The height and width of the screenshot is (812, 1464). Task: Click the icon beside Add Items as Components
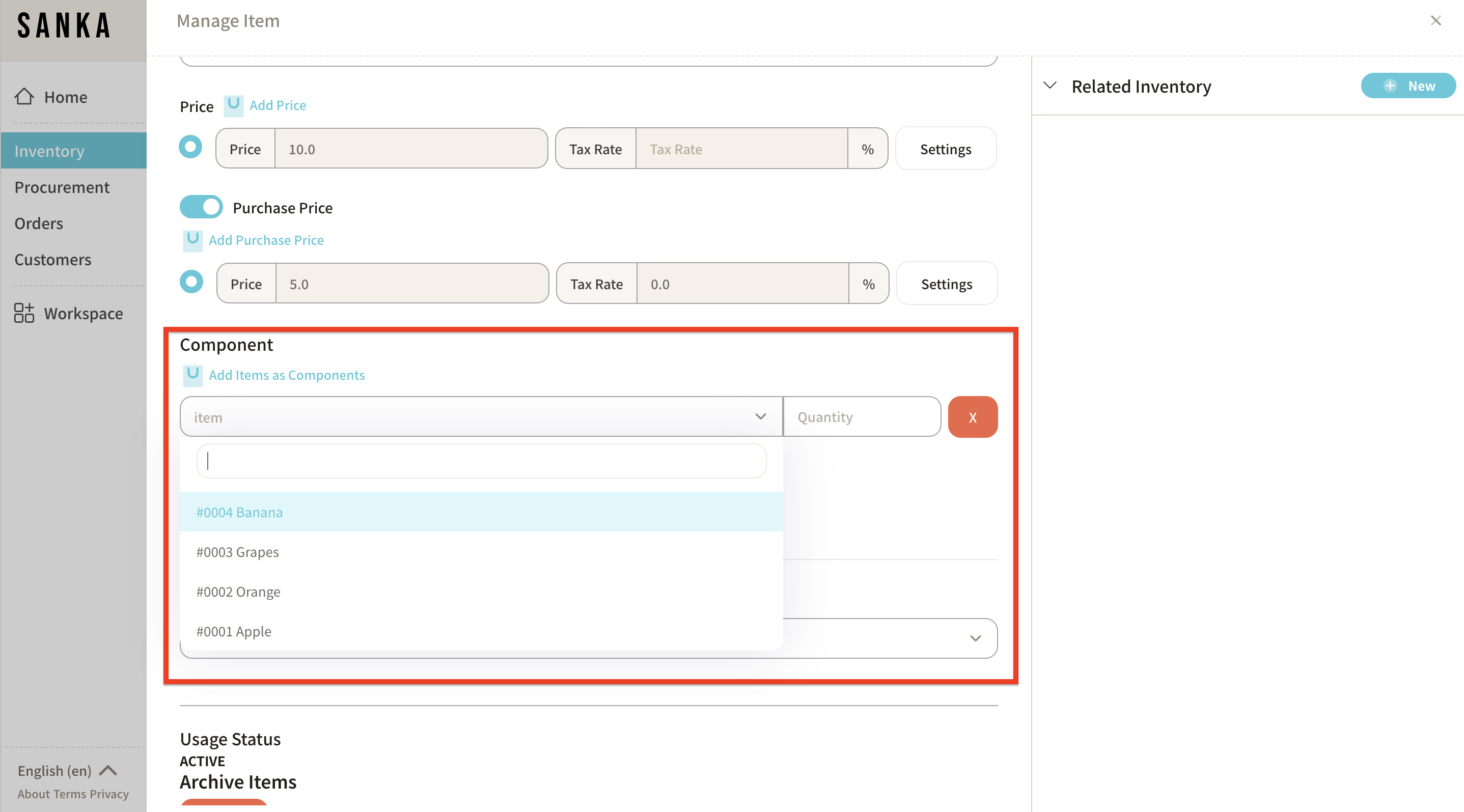[192, 375]
